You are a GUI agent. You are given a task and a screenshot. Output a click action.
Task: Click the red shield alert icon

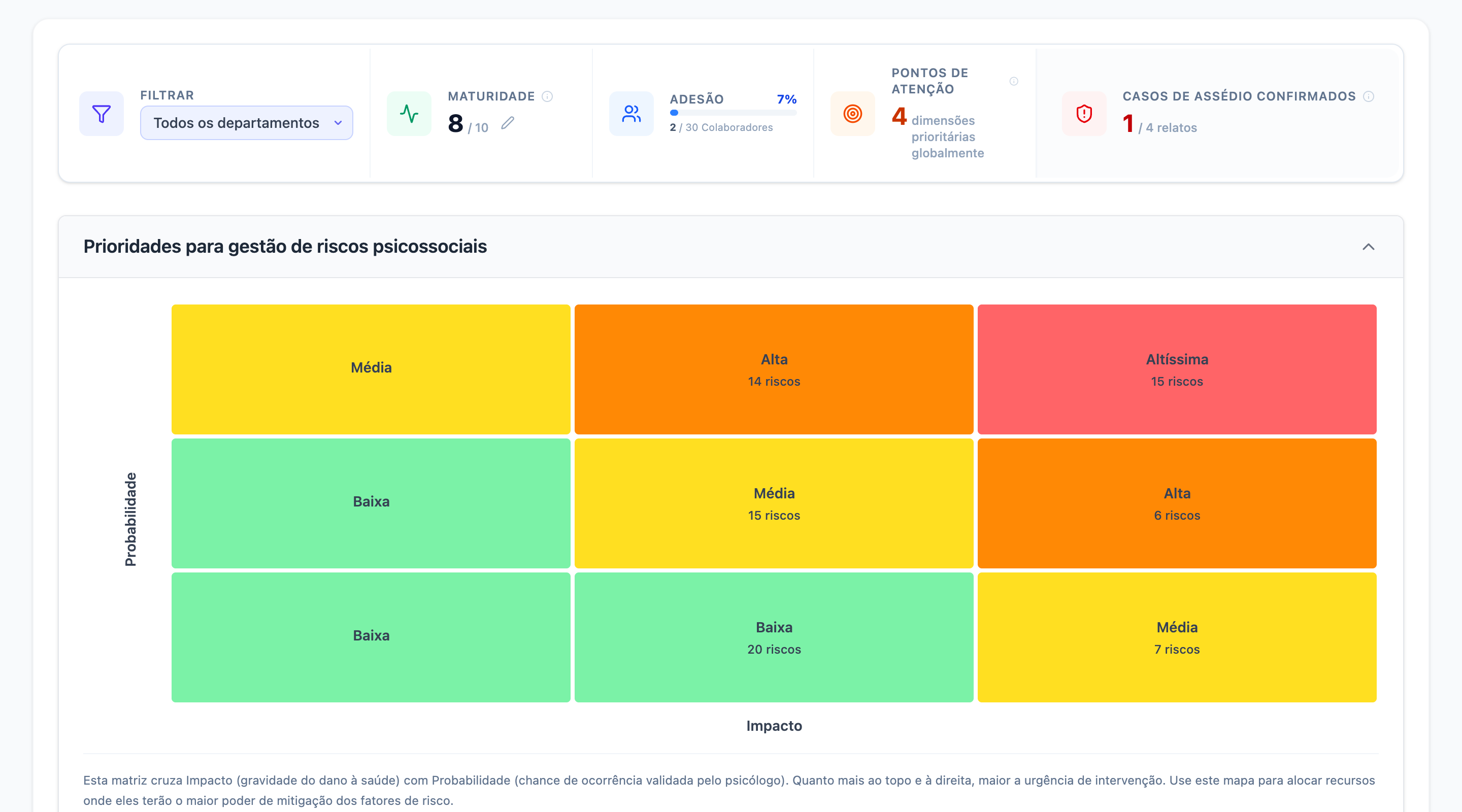click(x=1084, y=114)
